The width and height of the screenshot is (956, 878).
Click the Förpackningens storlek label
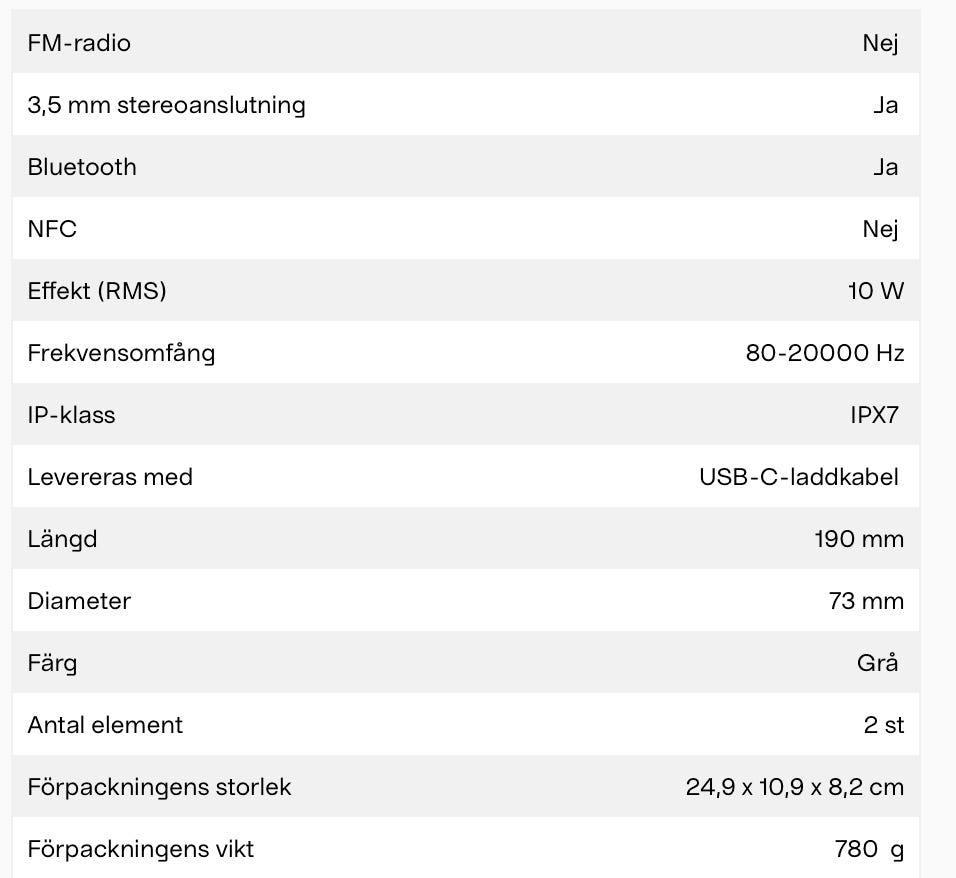(159, 787)
